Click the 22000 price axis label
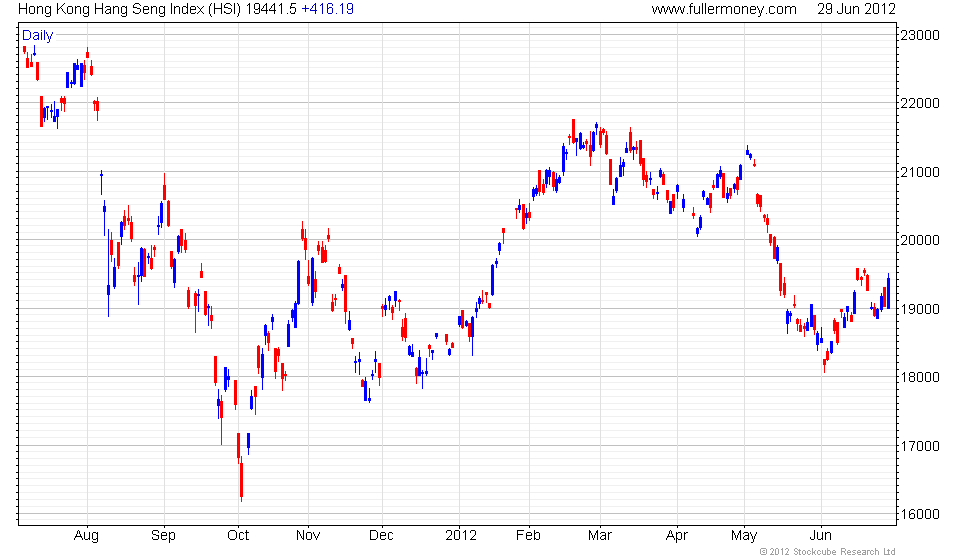Viewport: 980px width, 560px height. [x=920, y=103]
